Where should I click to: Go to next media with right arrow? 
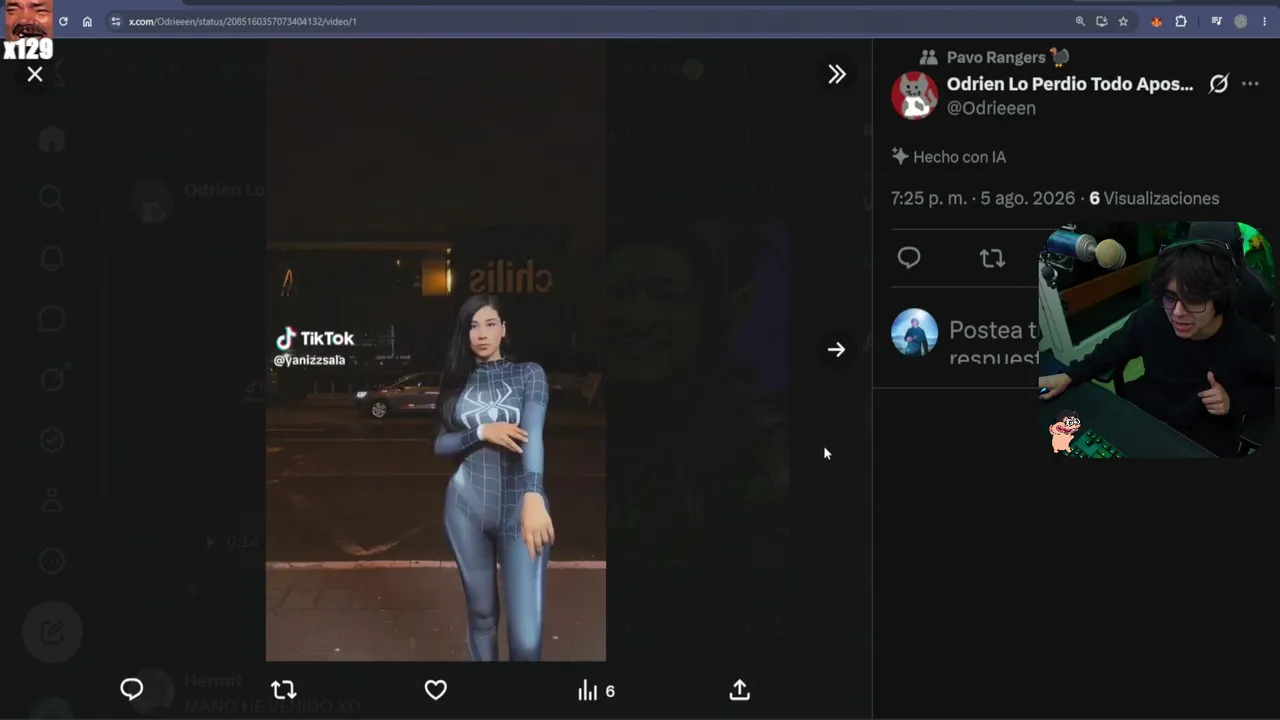click(x=836, y=349)
